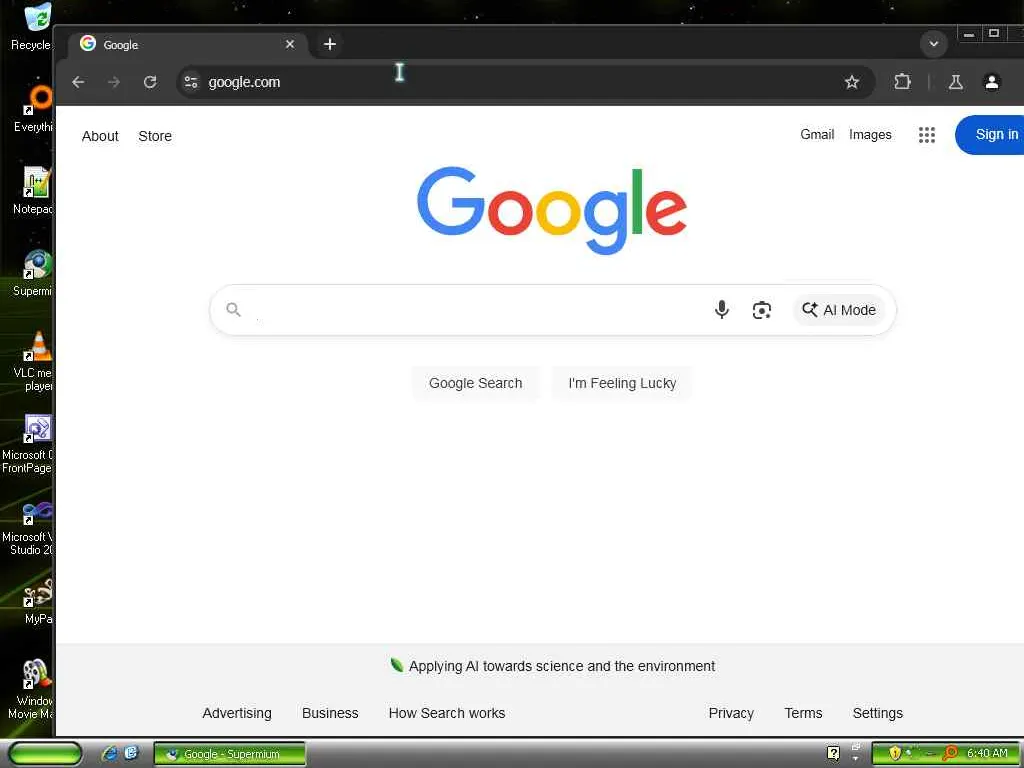
Task: Bookmark this page with the star icon
Action: click(852, 82)
